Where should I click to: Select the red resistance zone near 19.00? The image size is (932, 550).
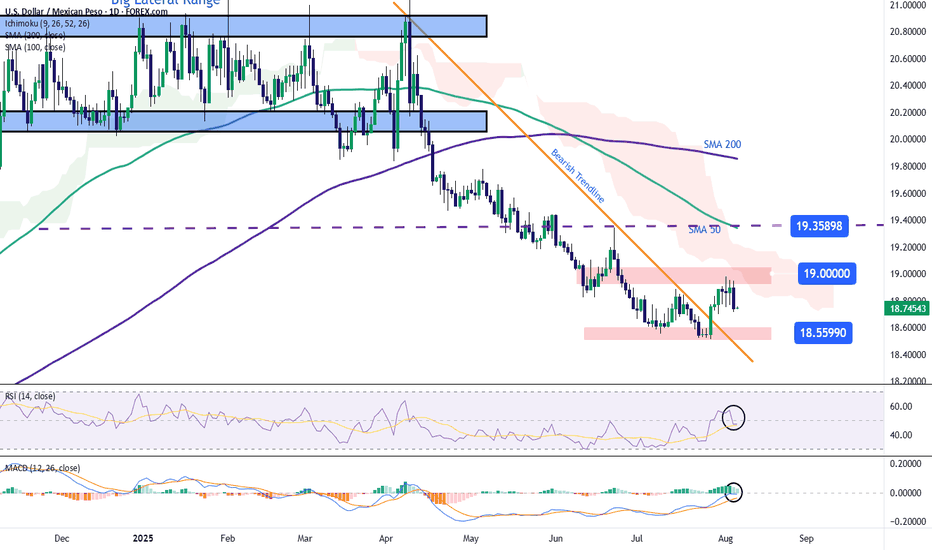[675, 275]
